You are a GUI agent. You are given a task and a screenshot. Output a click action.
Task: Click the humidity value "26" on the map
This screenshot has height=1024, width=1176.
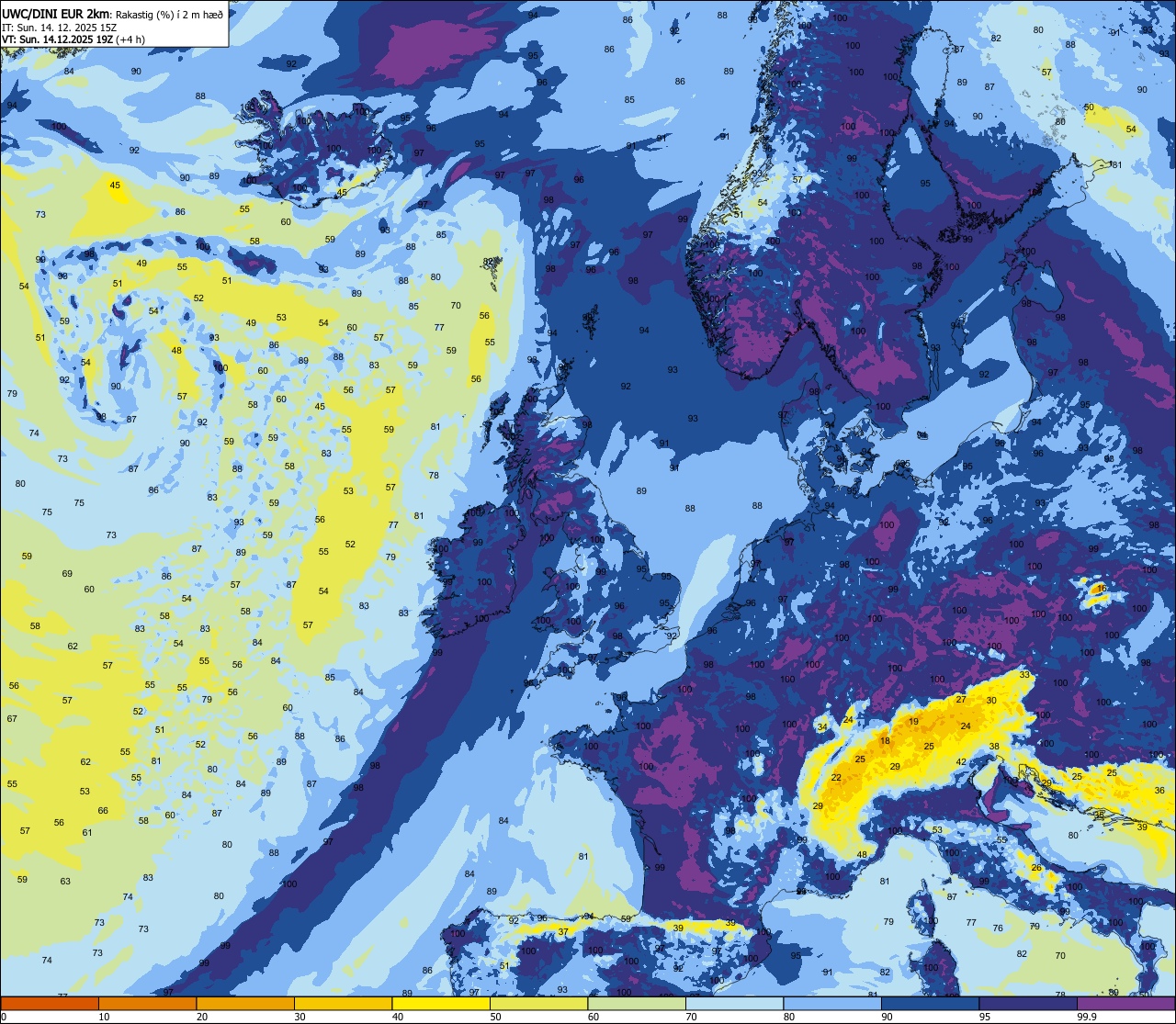coord(1036,868)
